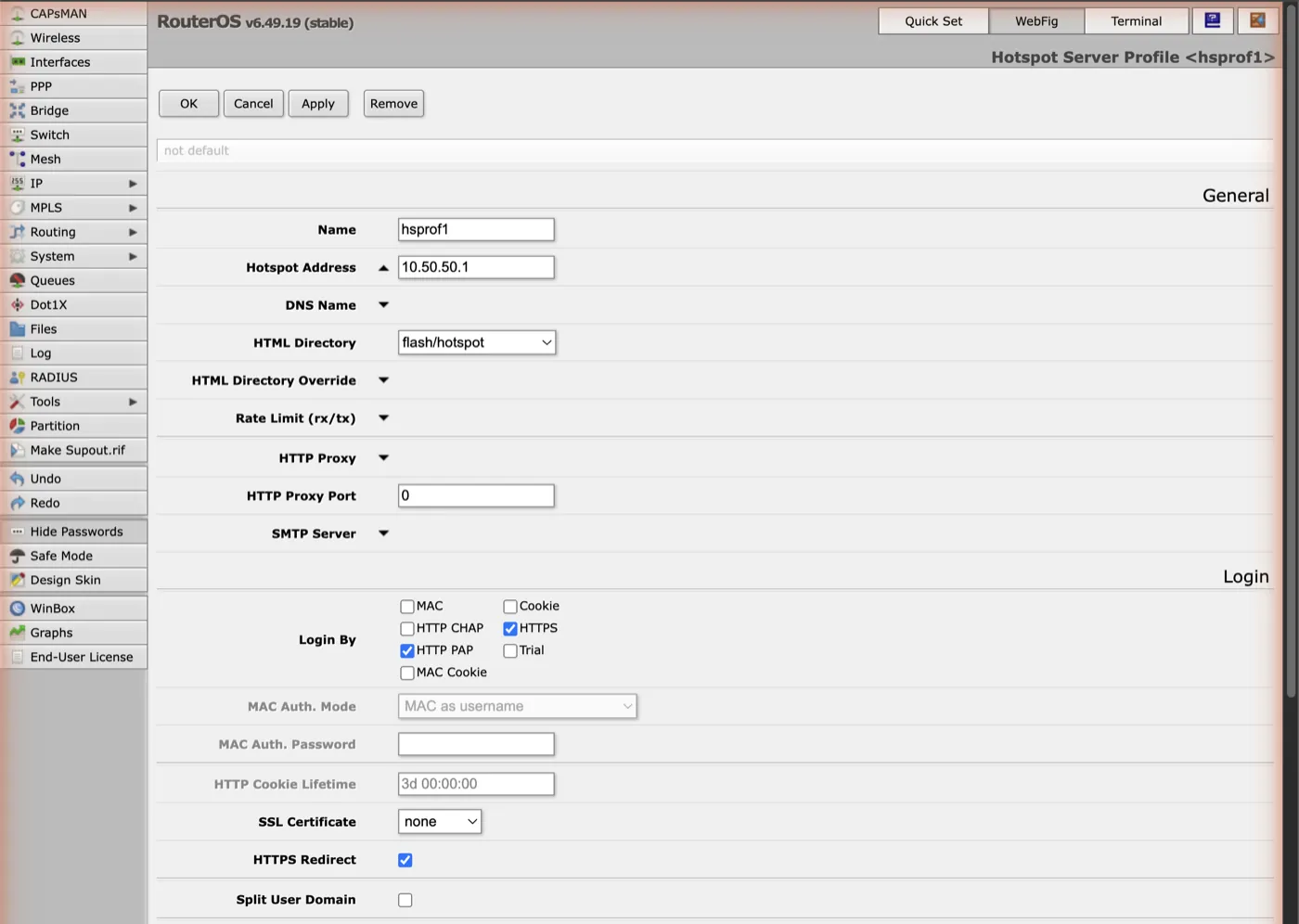This screenshot has width=1299, height=924.
Task: Click the OK button
Action: pos(189,104)
